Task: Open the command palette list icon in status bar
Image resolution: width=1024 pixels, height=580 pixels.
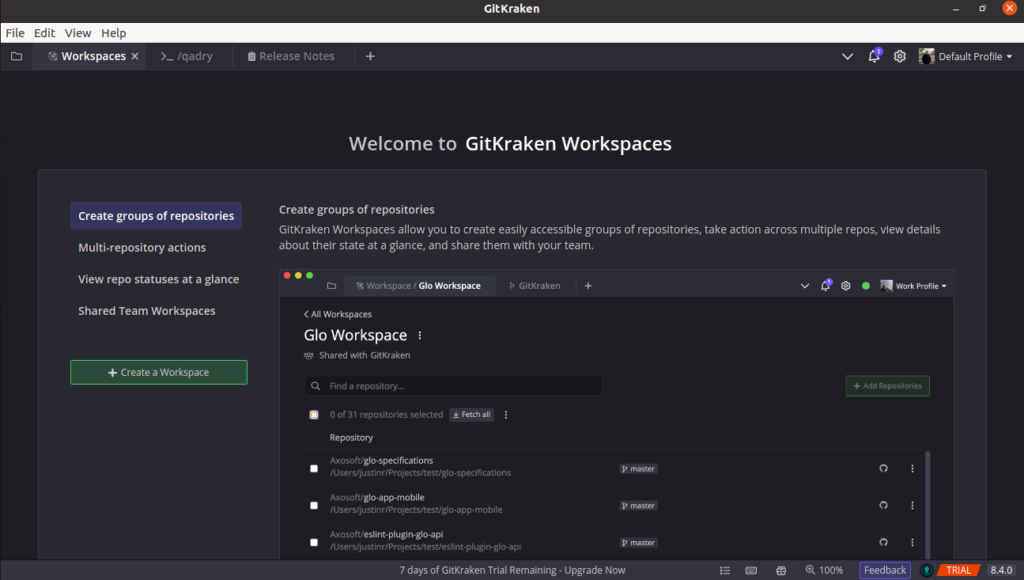Action: pos(725,570)
